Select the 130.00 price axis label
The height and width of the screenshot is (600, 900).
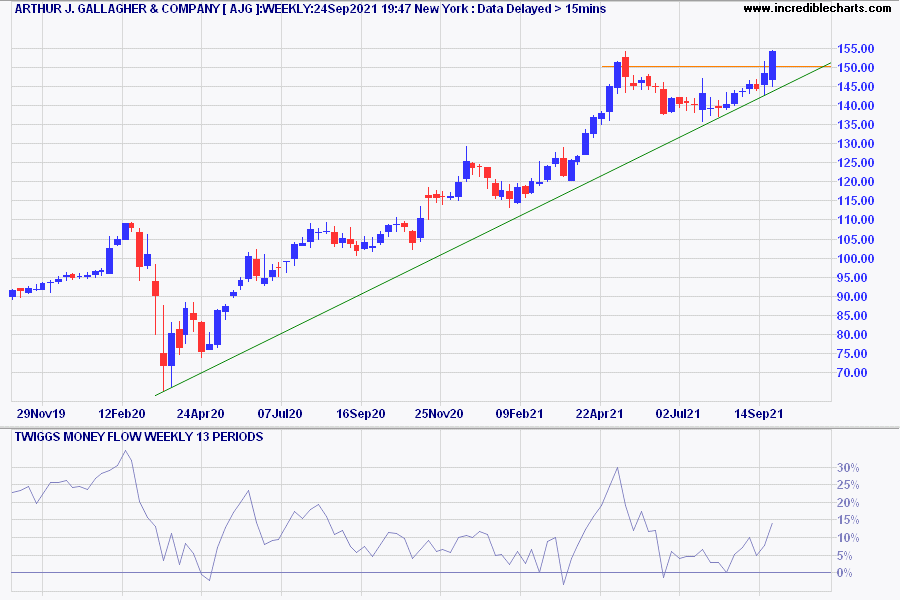pyautogui.click(x=856, y=144)
